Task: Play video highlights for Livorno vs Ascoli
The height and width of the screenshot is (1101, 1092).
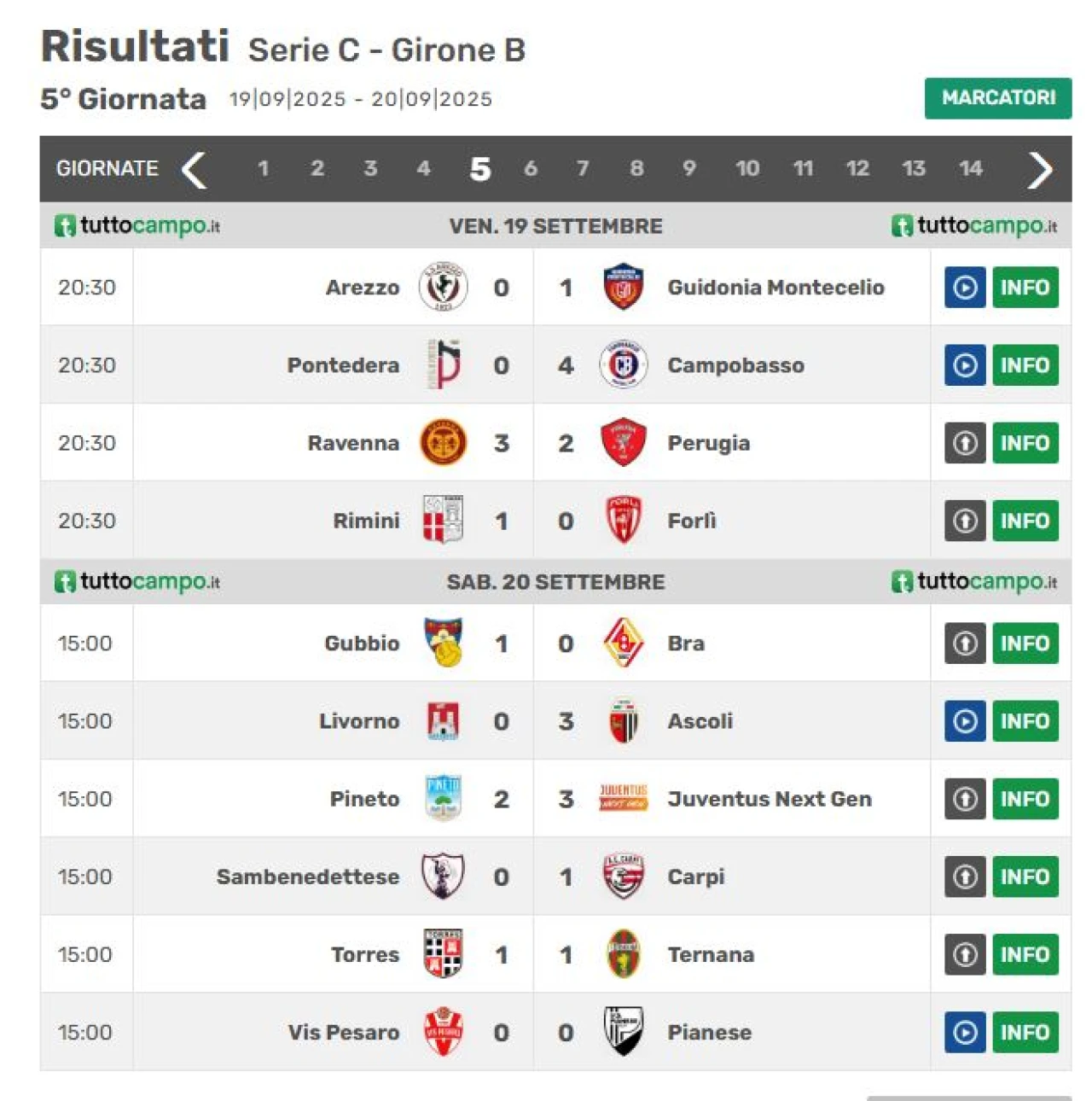Action: [965, 721]
